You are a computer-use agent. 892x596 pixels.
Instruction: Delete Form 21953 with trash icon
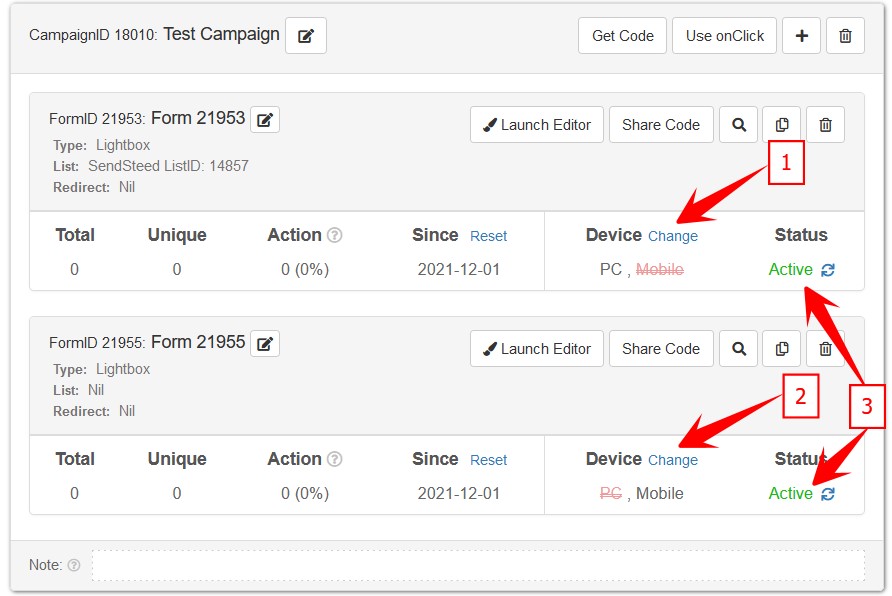tap(825, 125)
